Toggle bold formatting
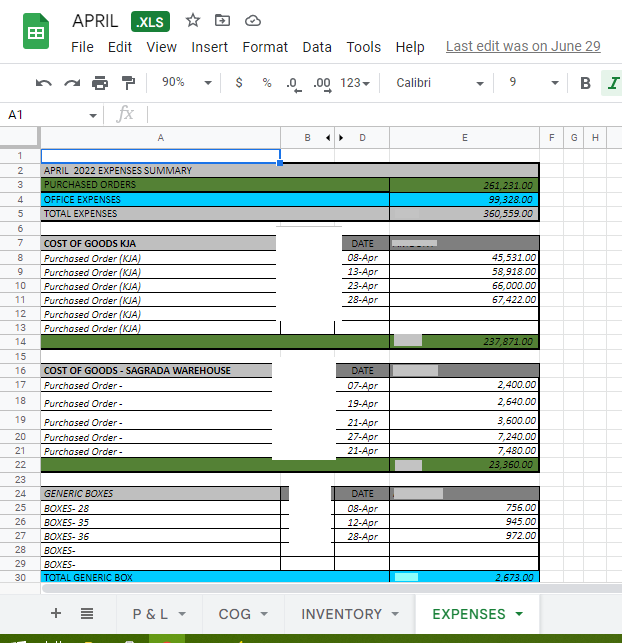 pyautogui.click(x=585, y=83)
